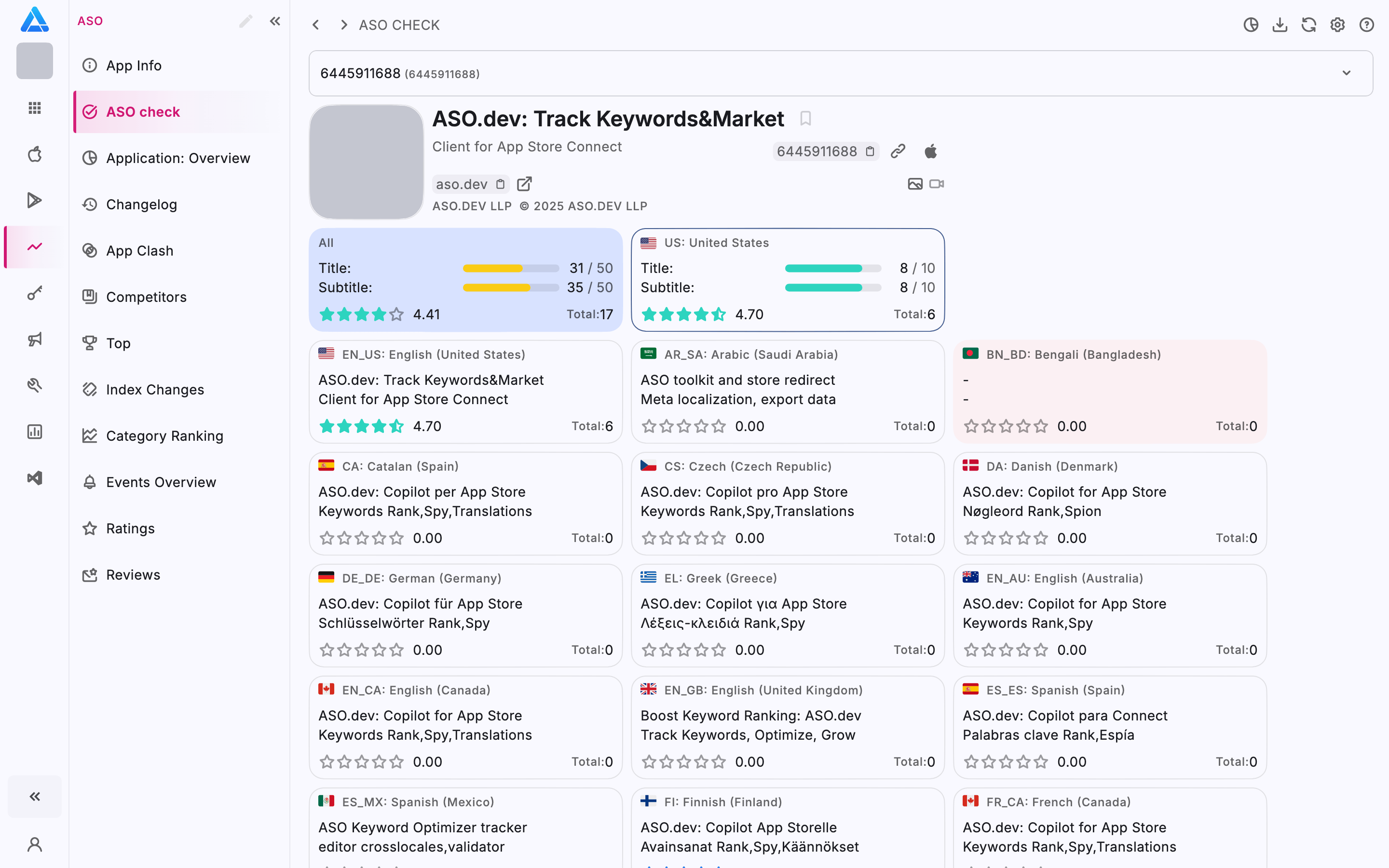This screenshot has width=1389, height=868.
Task: Open the bar chart icon in left rail
Action: (x=34, y=432)
